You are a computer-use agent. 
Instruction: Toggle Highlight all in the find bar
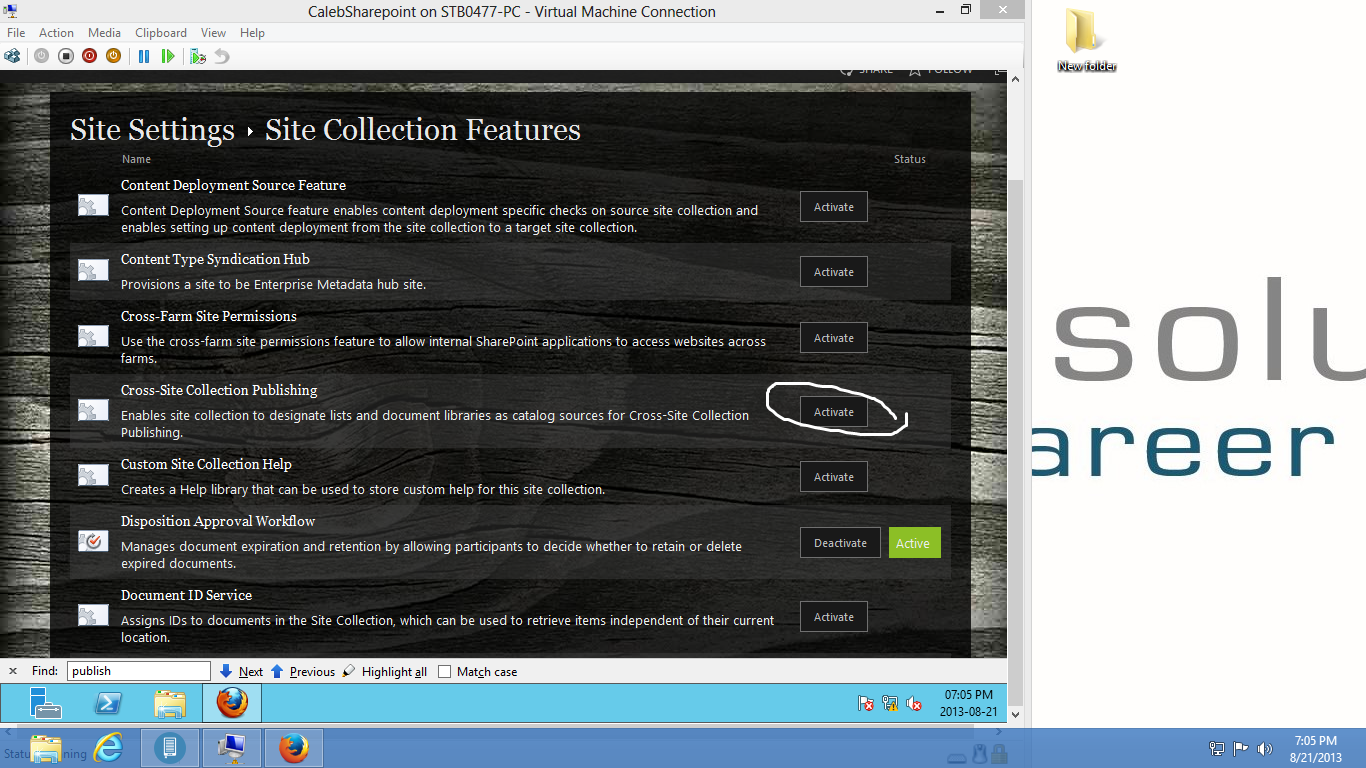[x=385, y=672]
